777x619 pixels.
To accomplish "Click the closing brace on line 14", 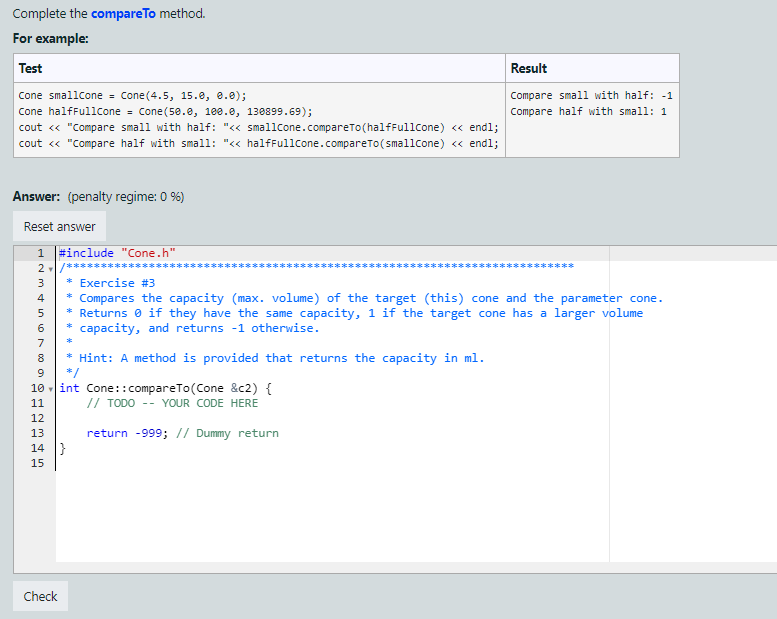I will pos(62,449).
